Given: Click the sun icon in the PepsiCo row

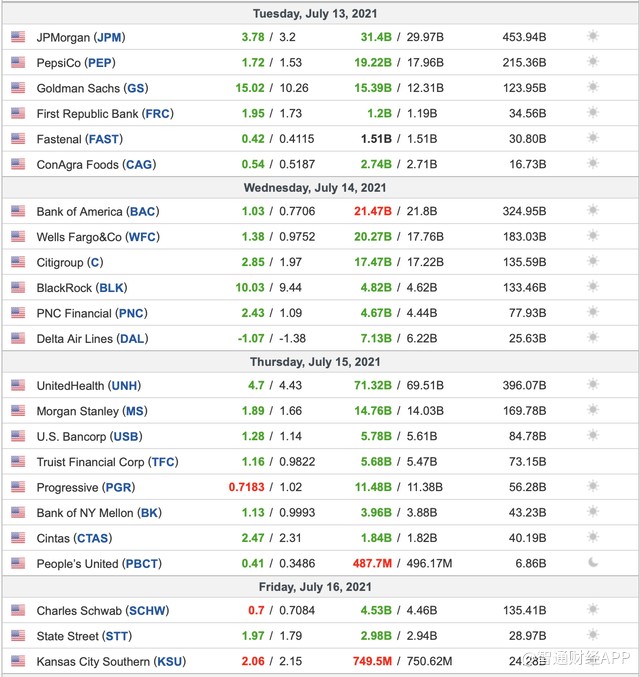Looking at the screenshot, I should pyautogui.click(x=593, y=62).
